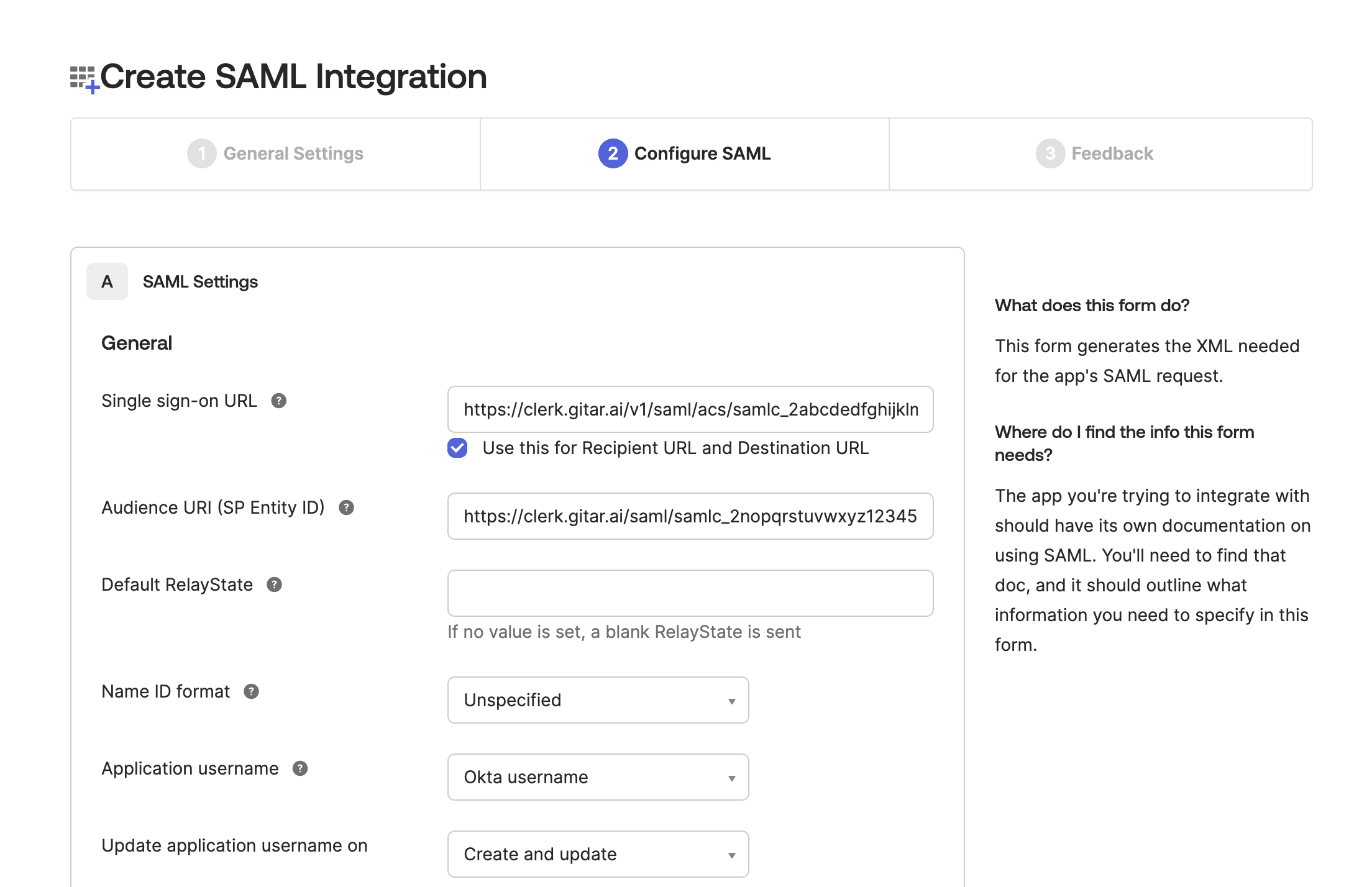Image resolution: width=1372 pixels, height=887 pixels.
Task: Click the section A badge in SAML Settings
Action: [x=107, y=281]
